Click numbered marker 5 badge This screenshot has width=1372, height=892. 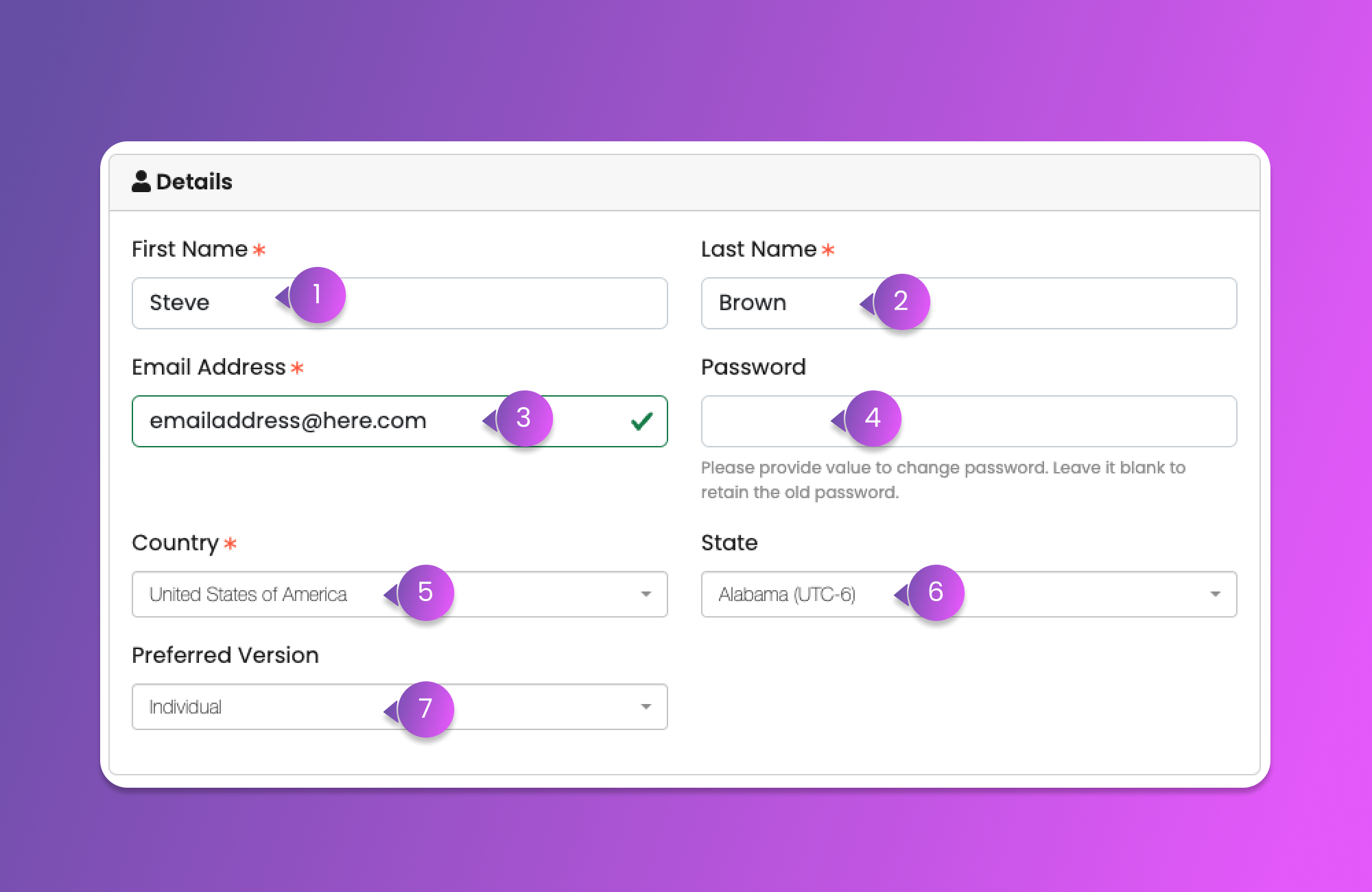tap(425, 593)
